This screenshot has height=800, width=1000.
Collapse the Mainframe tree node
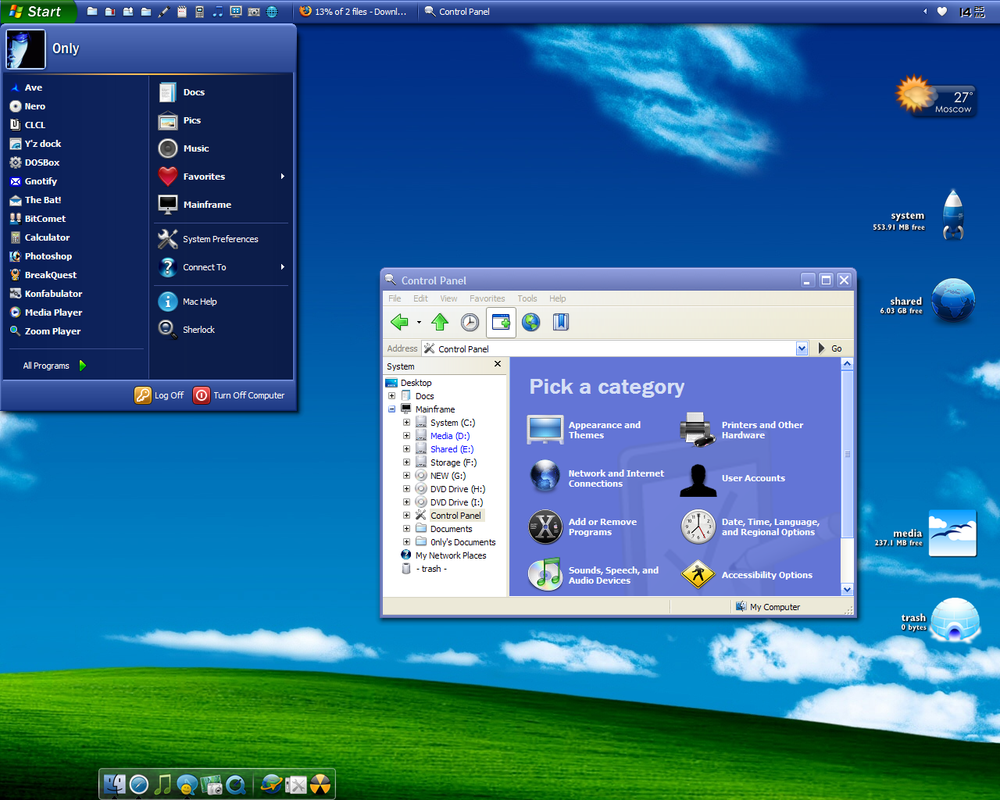392,409
